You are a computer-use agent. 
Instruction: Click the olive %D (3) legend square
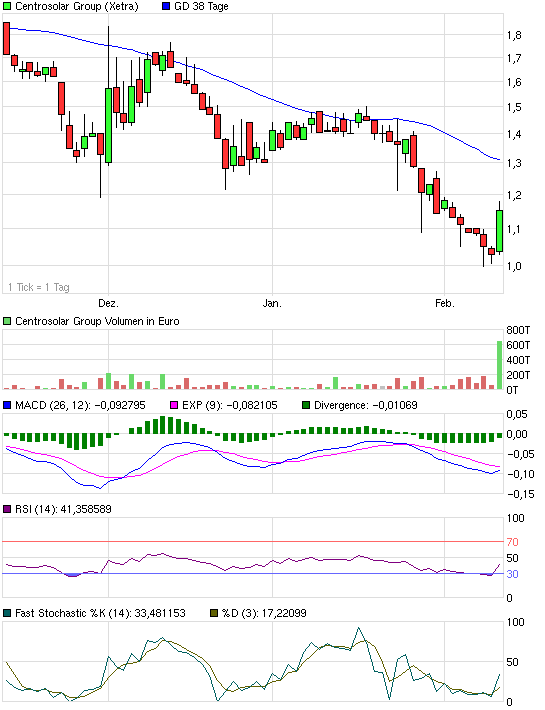point(214,614)
